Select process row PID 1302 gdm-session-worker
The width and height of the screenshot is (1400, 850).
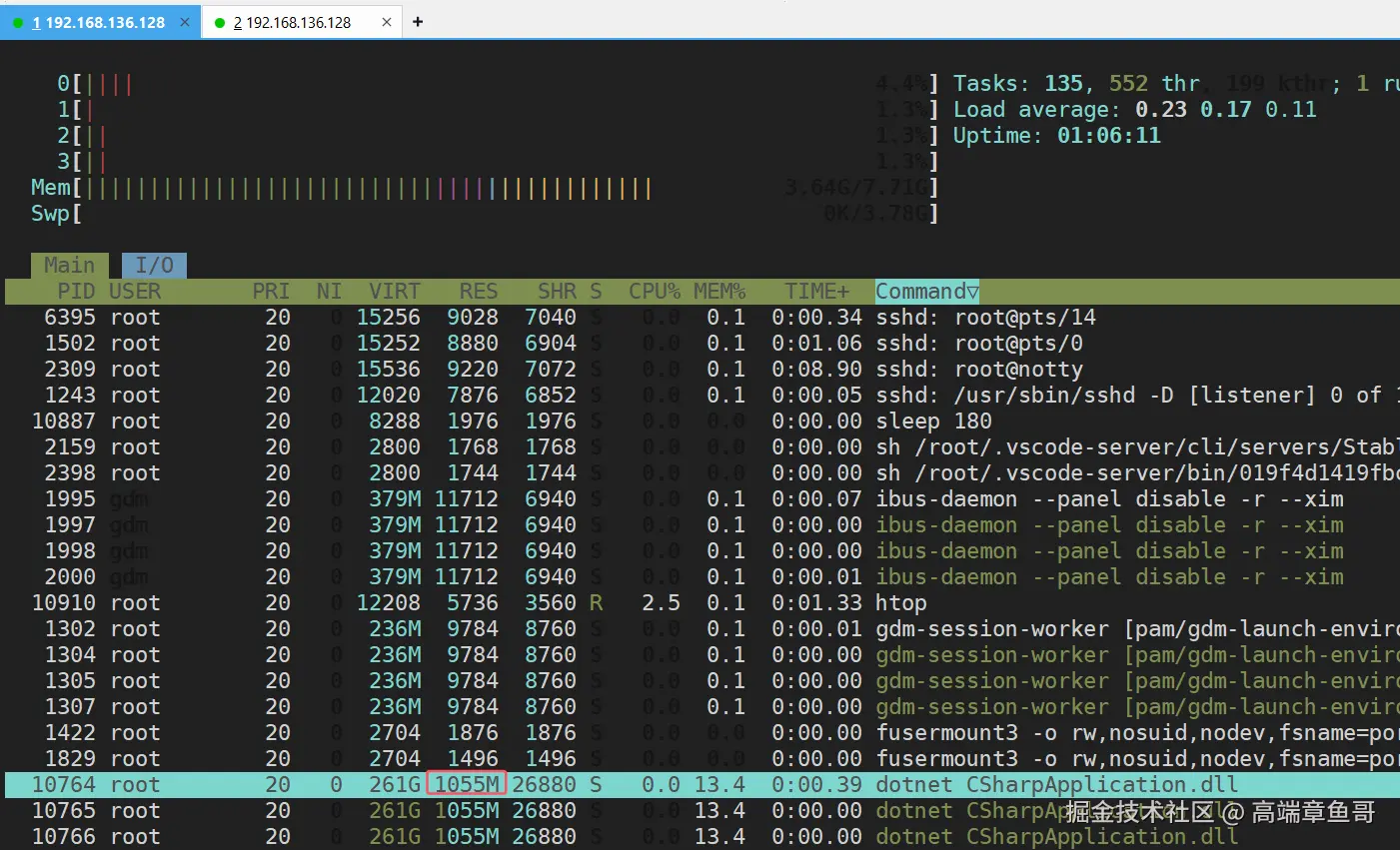pyautogui.click(x=702, y=629)
